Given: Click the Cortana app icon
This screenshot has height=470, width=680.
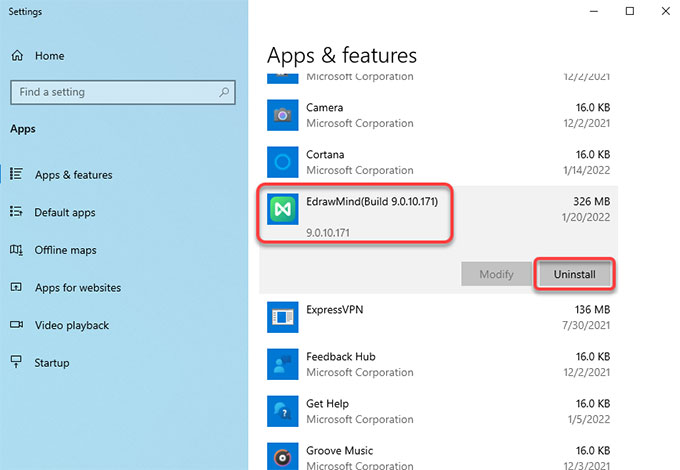Looking at the screenshot, I should pyautogui.click(x=282, y=162).
